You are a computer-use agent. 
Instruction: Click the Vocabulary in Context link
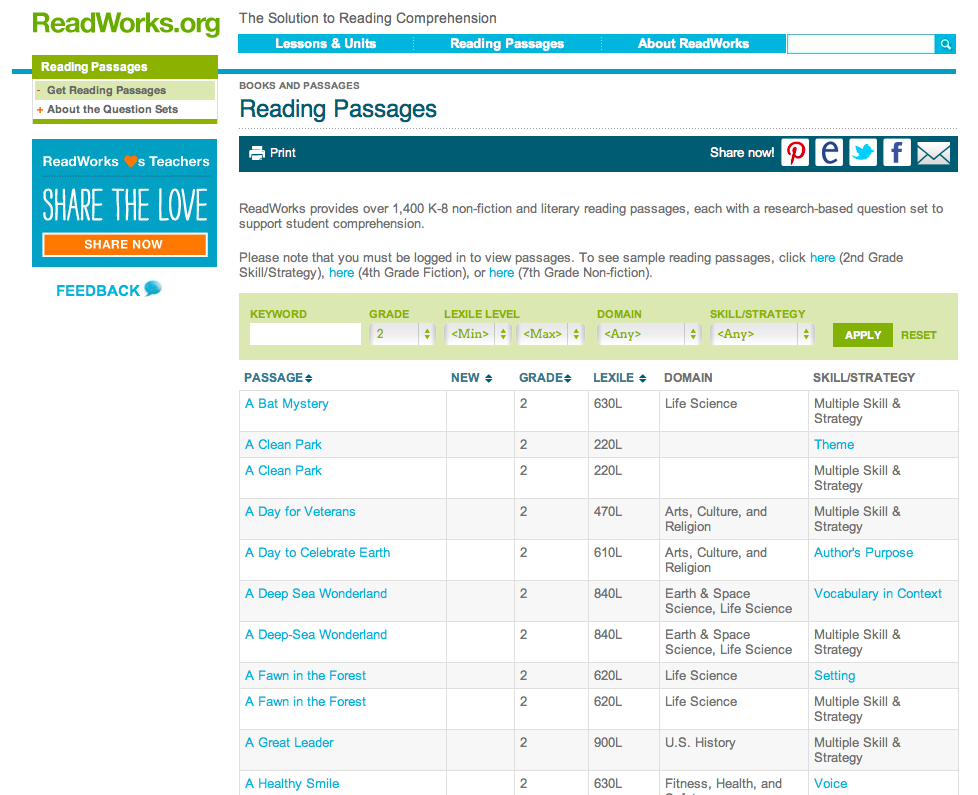coord(878,594)
